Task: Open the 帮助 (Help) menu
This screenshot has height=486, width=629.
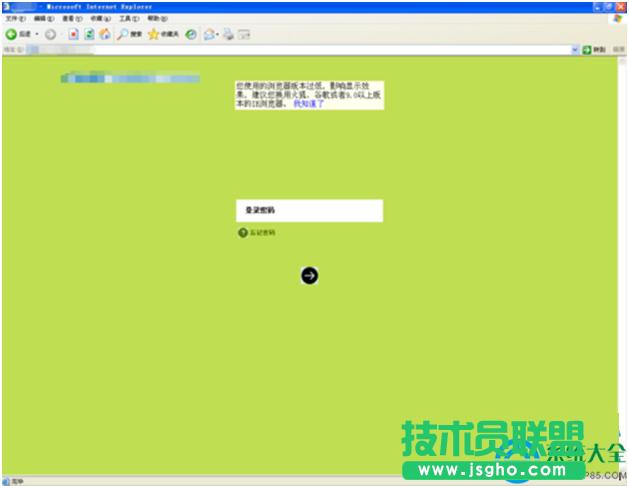Action: click(157, 18)
